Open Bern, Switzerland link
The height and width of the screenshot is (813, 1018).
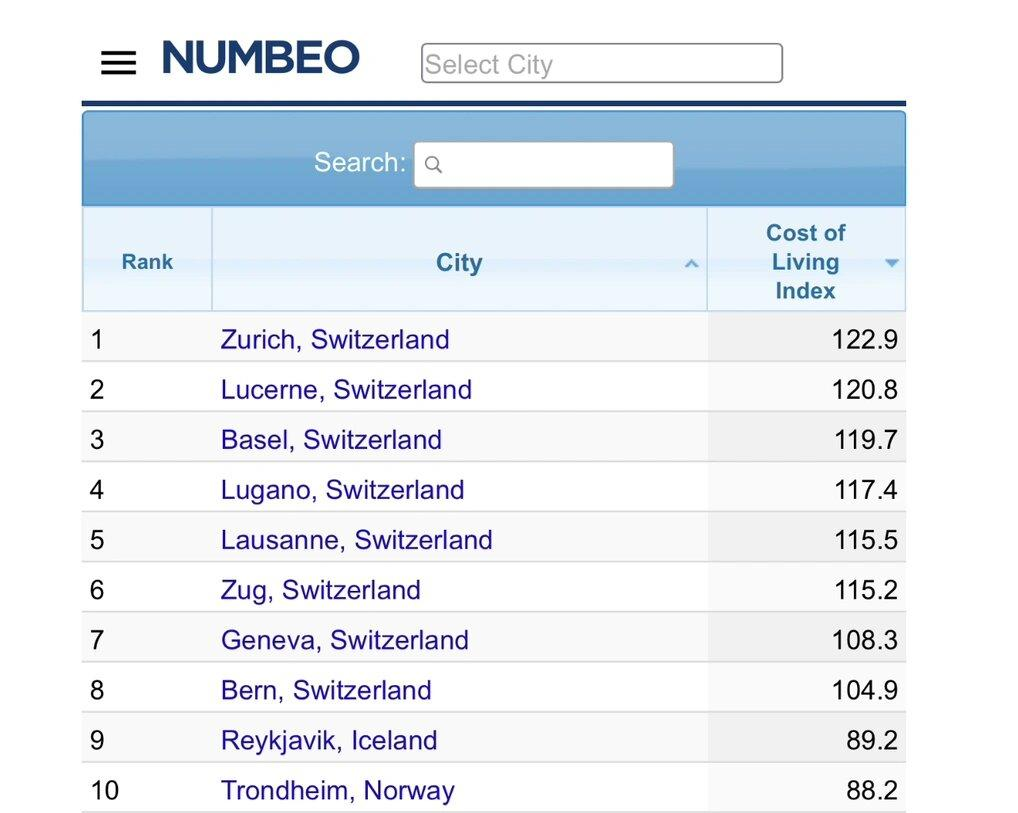pyautogui.click(x=326, y=690)
